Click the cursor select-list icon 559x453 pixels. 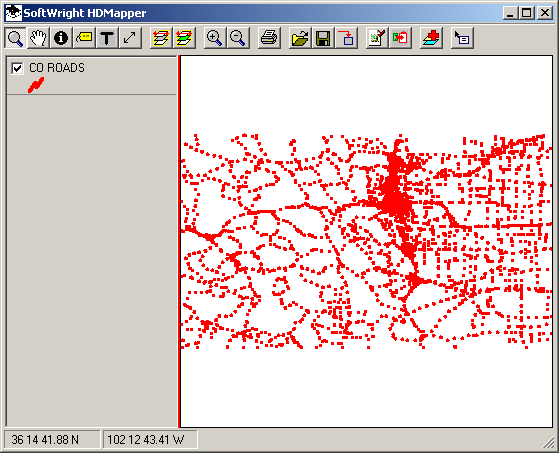coord(462,38)
